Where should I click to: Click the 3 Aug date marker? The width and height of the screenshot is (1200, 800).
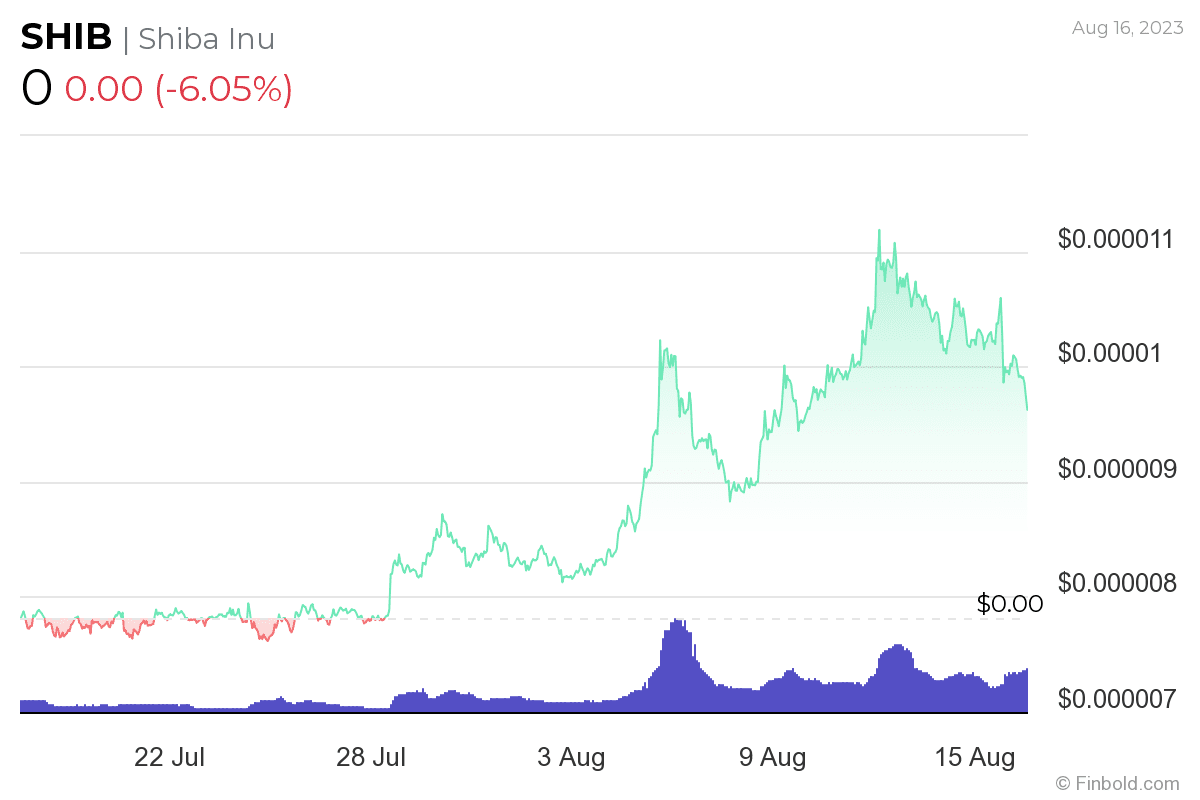[571, 757]
